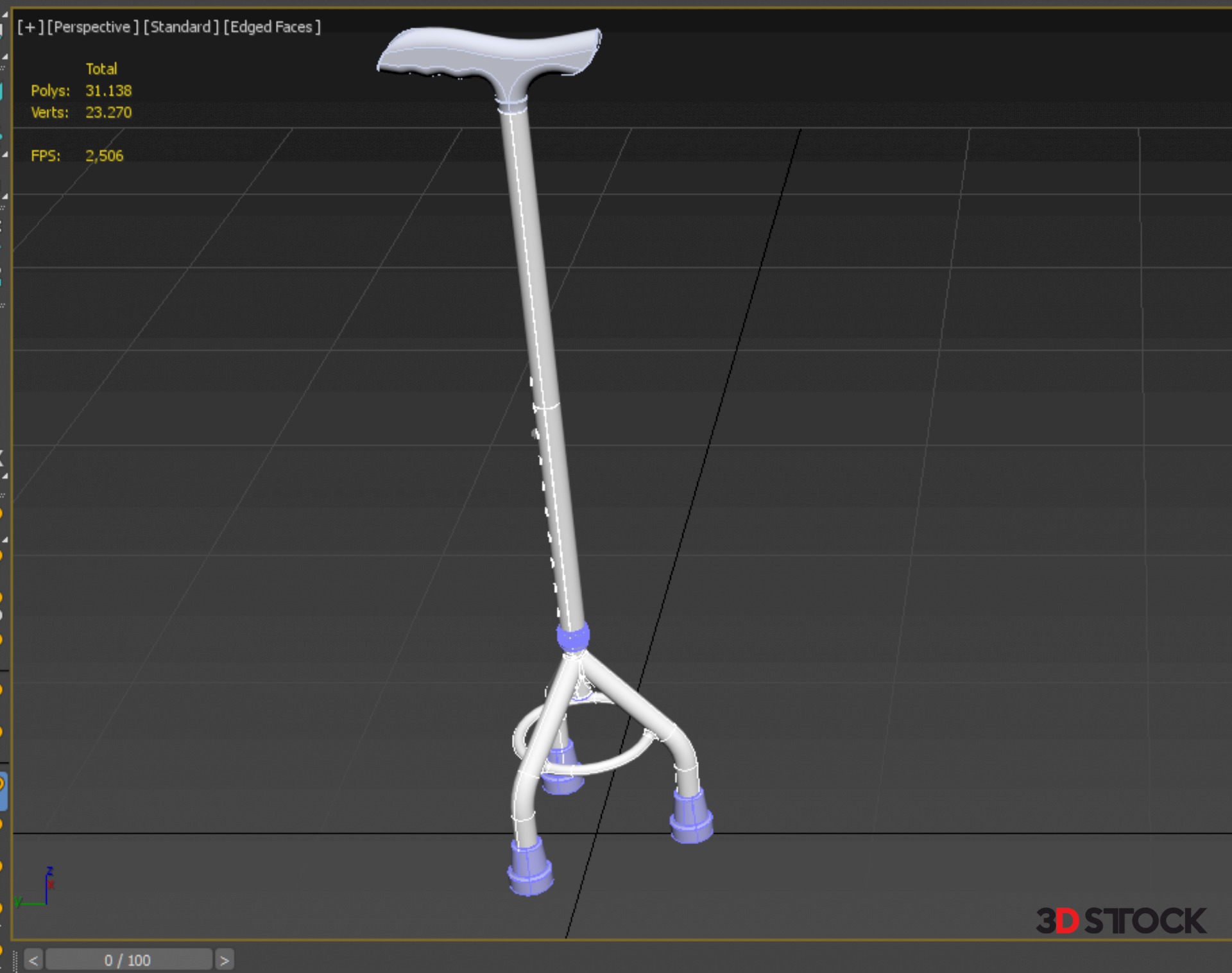1232x973 pixels.
Task: Click the 0 / 100 time slider
Action: (x=128, y=960)
